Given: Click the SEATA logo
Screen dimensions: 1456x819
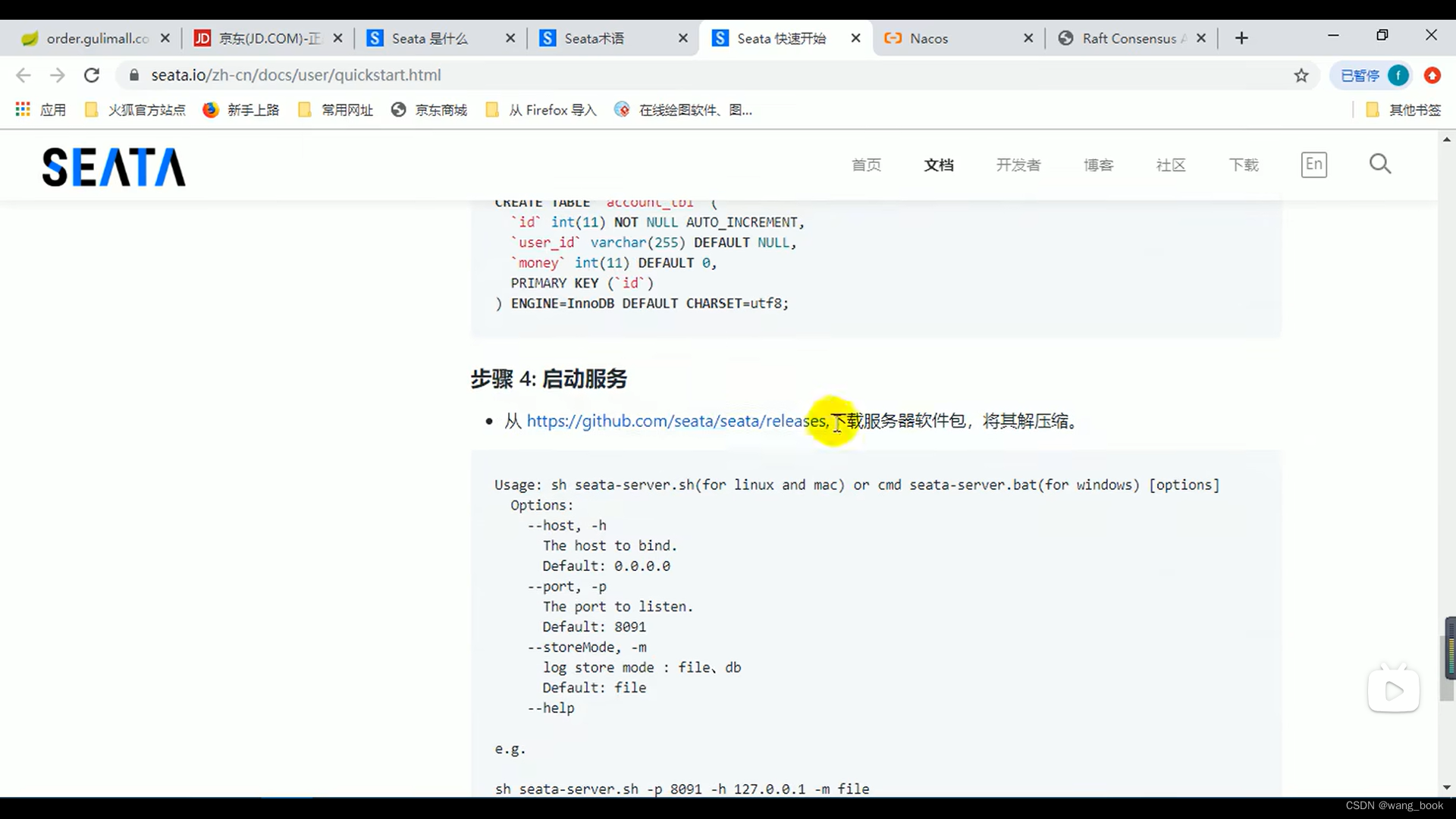Looking at the screenshot, I should pos(114,167).
